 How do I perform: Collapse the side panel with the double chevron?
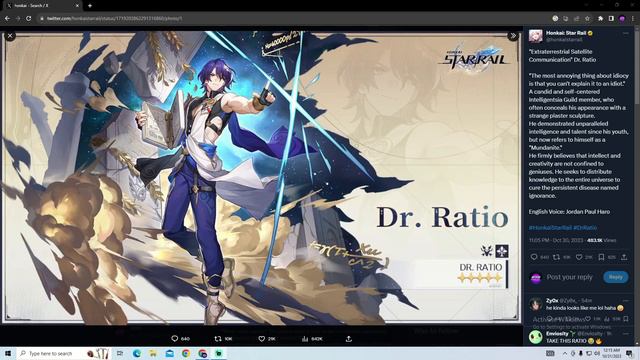tap(513, 36)
